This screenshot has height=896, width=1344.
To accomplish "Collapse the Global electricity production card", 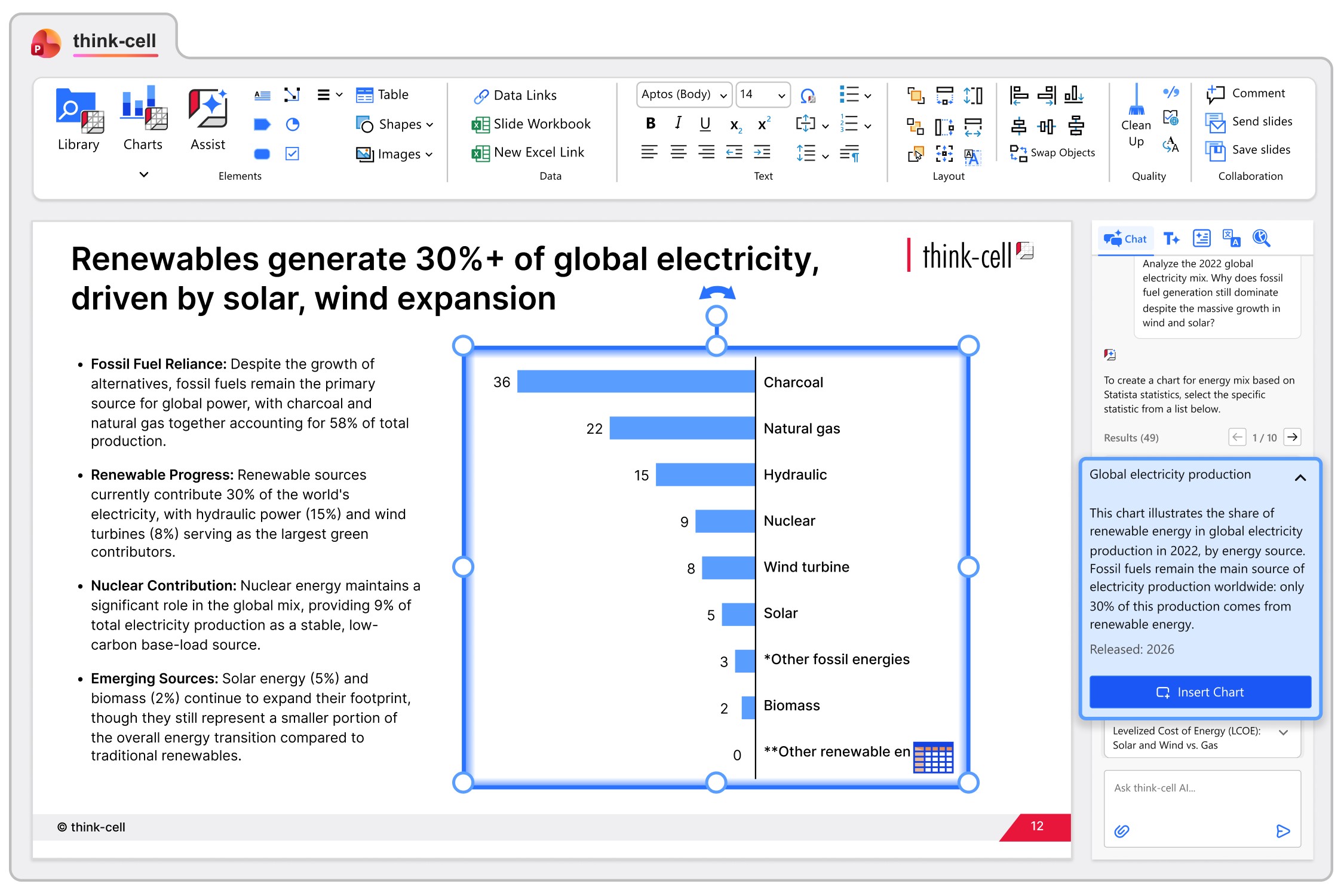I will click(1300, 478).
